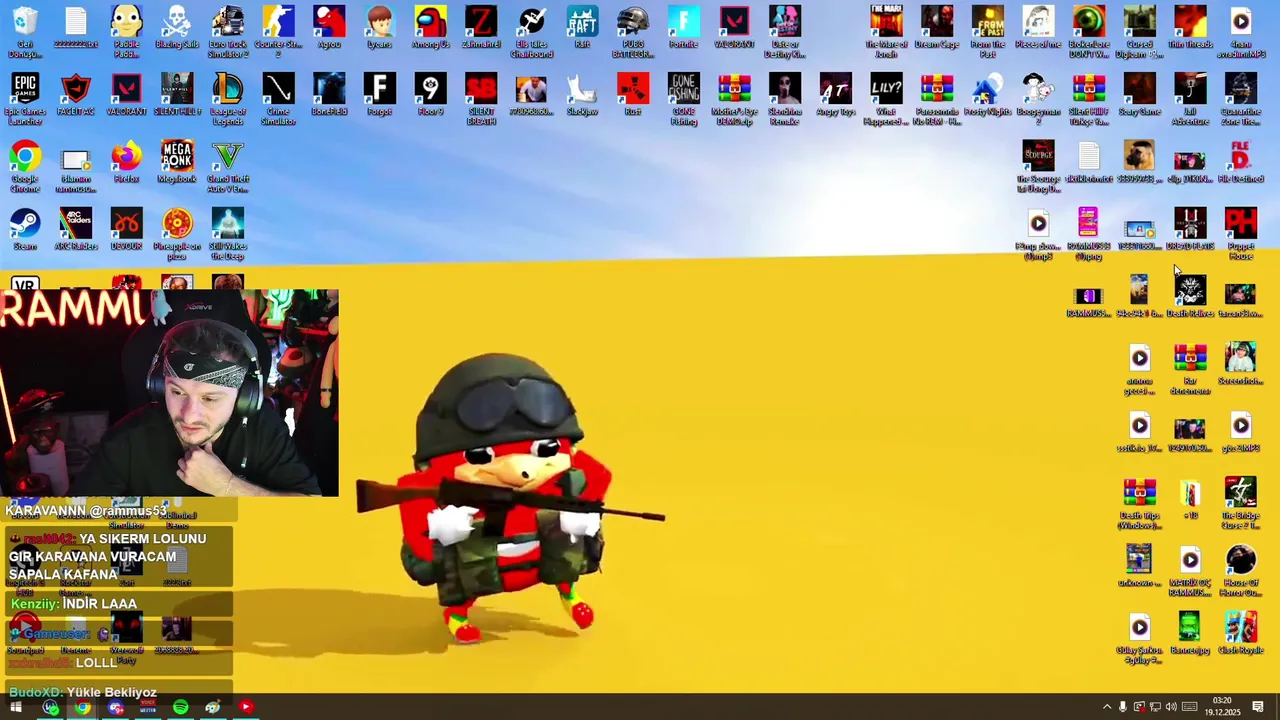Image resolution: width=1280 pixels, height=720 pixels.
Task: Select the DEVOUR game icon
Action: click(x=126, y=229)
